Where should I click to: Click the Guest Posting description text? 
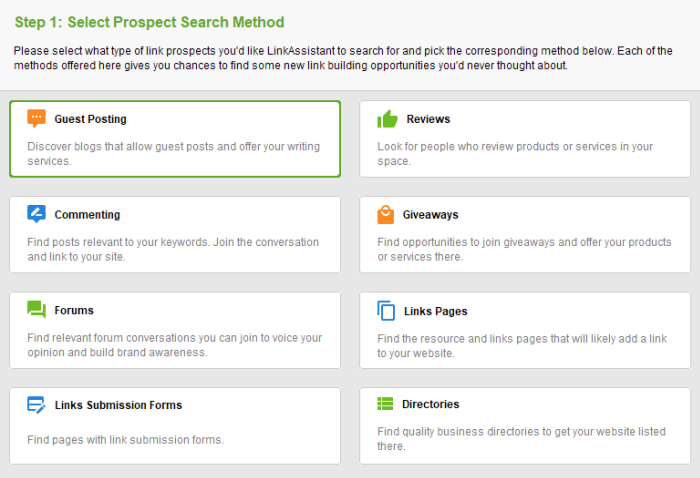click(x=173, y=153)
